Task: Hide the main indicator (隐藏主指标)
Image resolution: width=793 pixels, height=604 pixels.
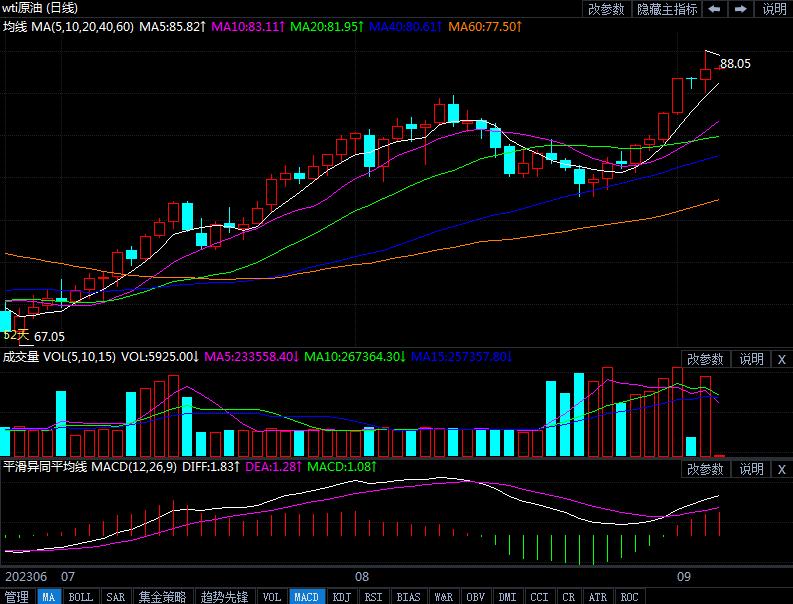Action: [667, 9]
